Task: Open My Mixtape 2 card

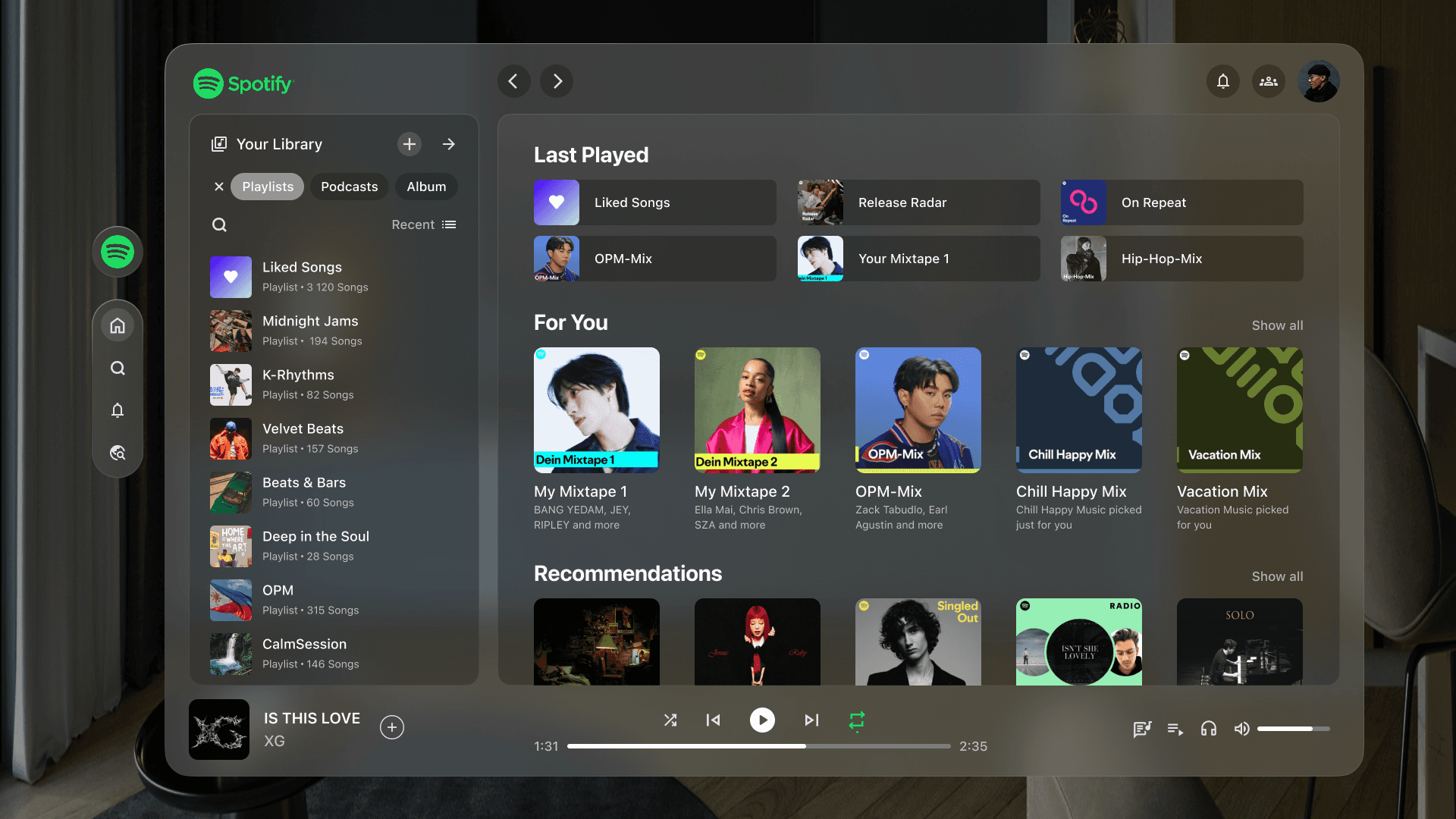Action: tap(758, 440)
